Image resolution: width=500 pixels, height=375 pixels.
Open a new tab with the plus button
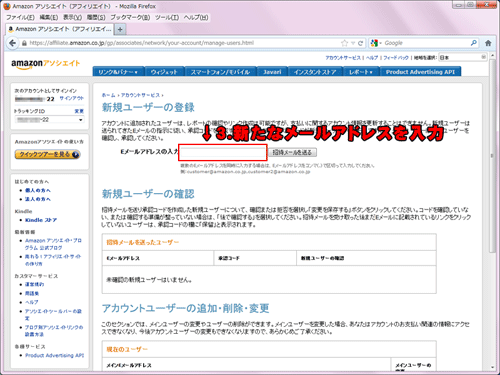pos(120,29)
